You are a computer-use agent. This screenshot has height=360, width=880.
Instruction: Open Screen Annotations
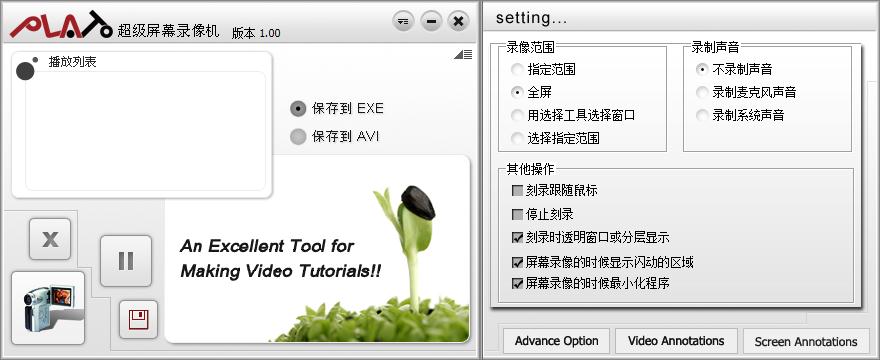point(806,341)
